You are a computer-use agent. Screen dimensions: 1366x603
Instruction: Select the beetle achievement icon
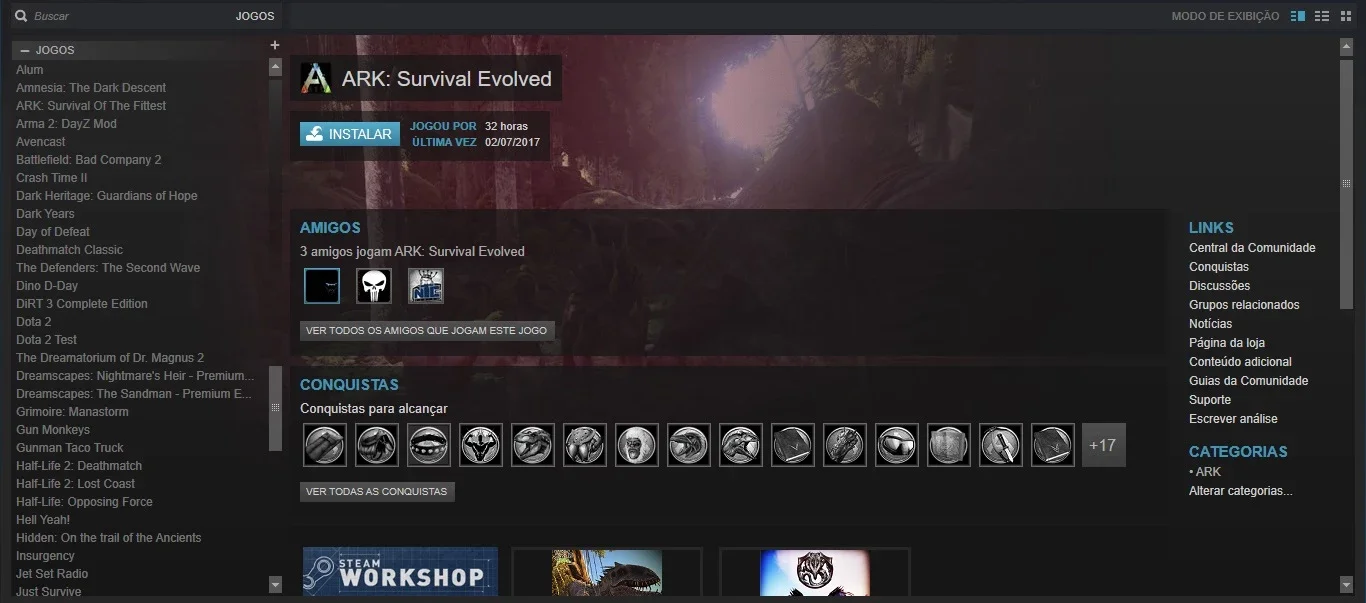585,445
